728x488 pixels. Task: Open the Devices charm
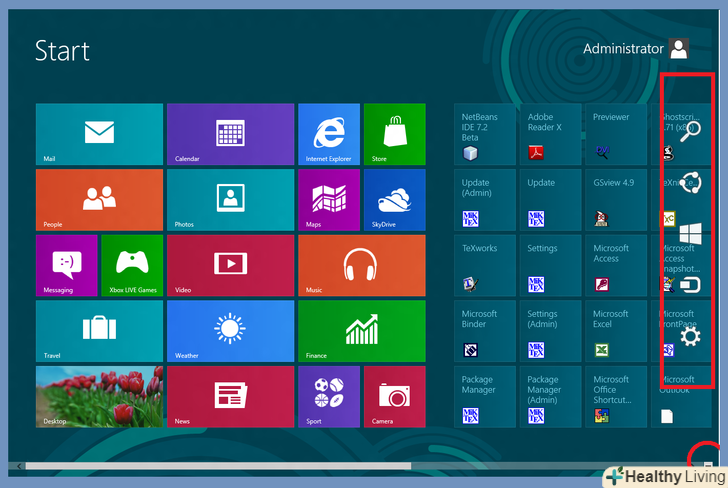pyautogui.click(x=689, y=285)
